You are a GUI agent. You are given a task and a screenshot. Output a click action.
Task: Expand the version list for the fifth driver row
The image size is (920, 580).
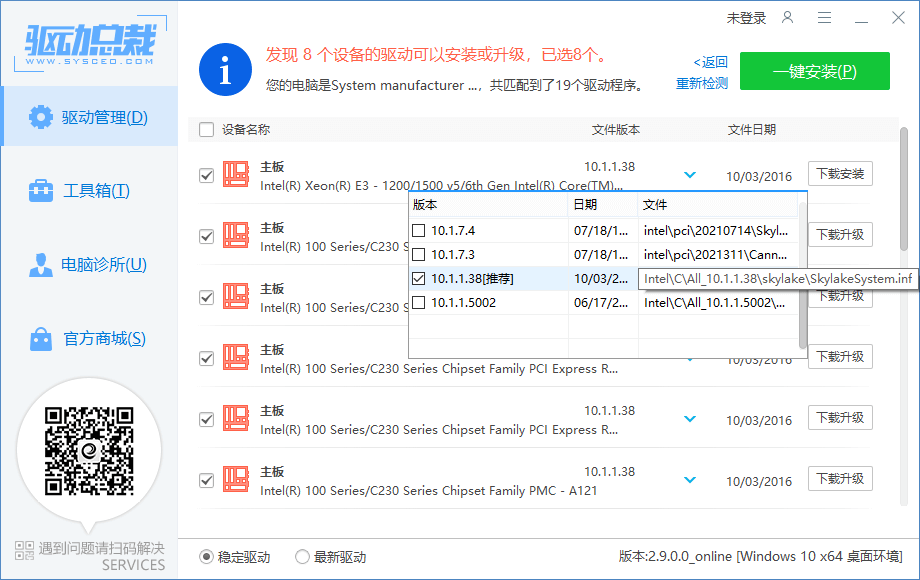coord(689,418)
